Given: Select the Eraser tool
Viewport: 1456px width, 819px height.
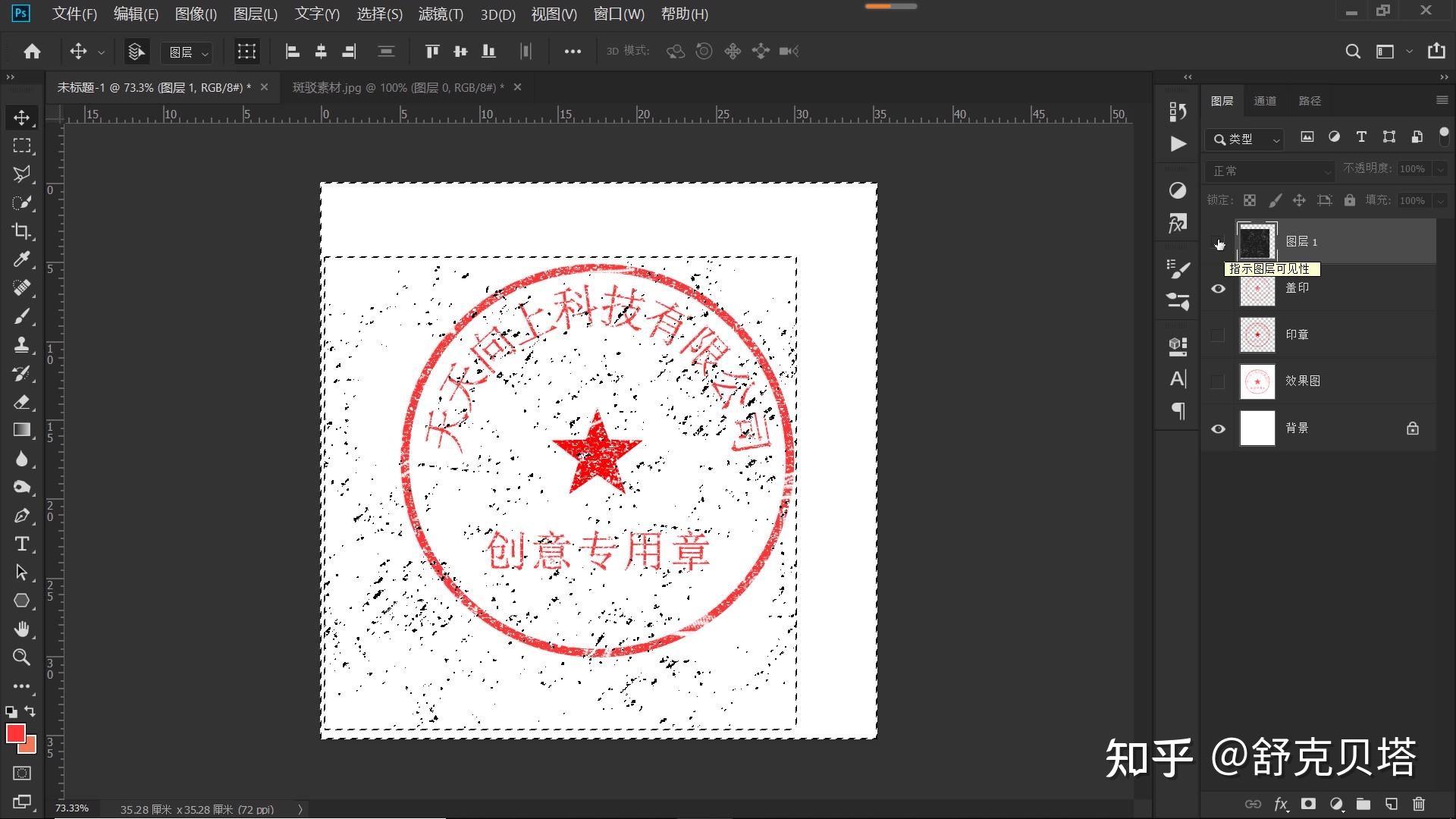Looking at the screenshot, I should [x=21, y=402].
